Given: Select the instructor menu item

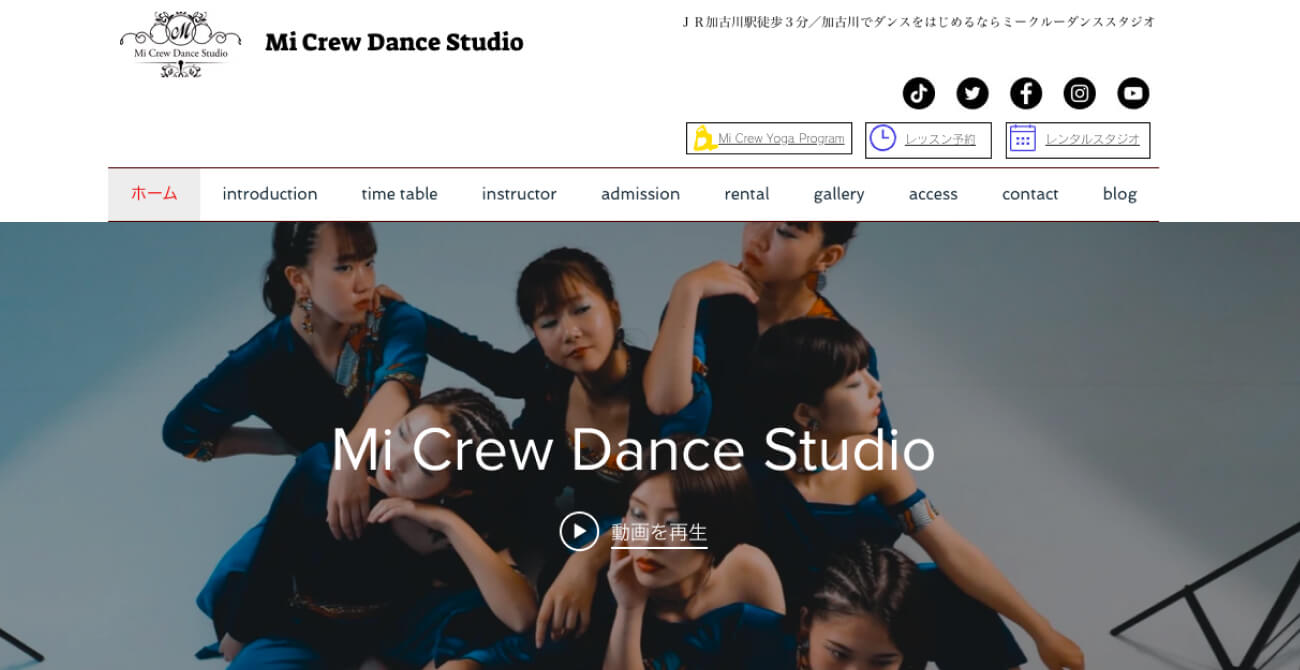Looking at the screenshot, I should (518, 194).
